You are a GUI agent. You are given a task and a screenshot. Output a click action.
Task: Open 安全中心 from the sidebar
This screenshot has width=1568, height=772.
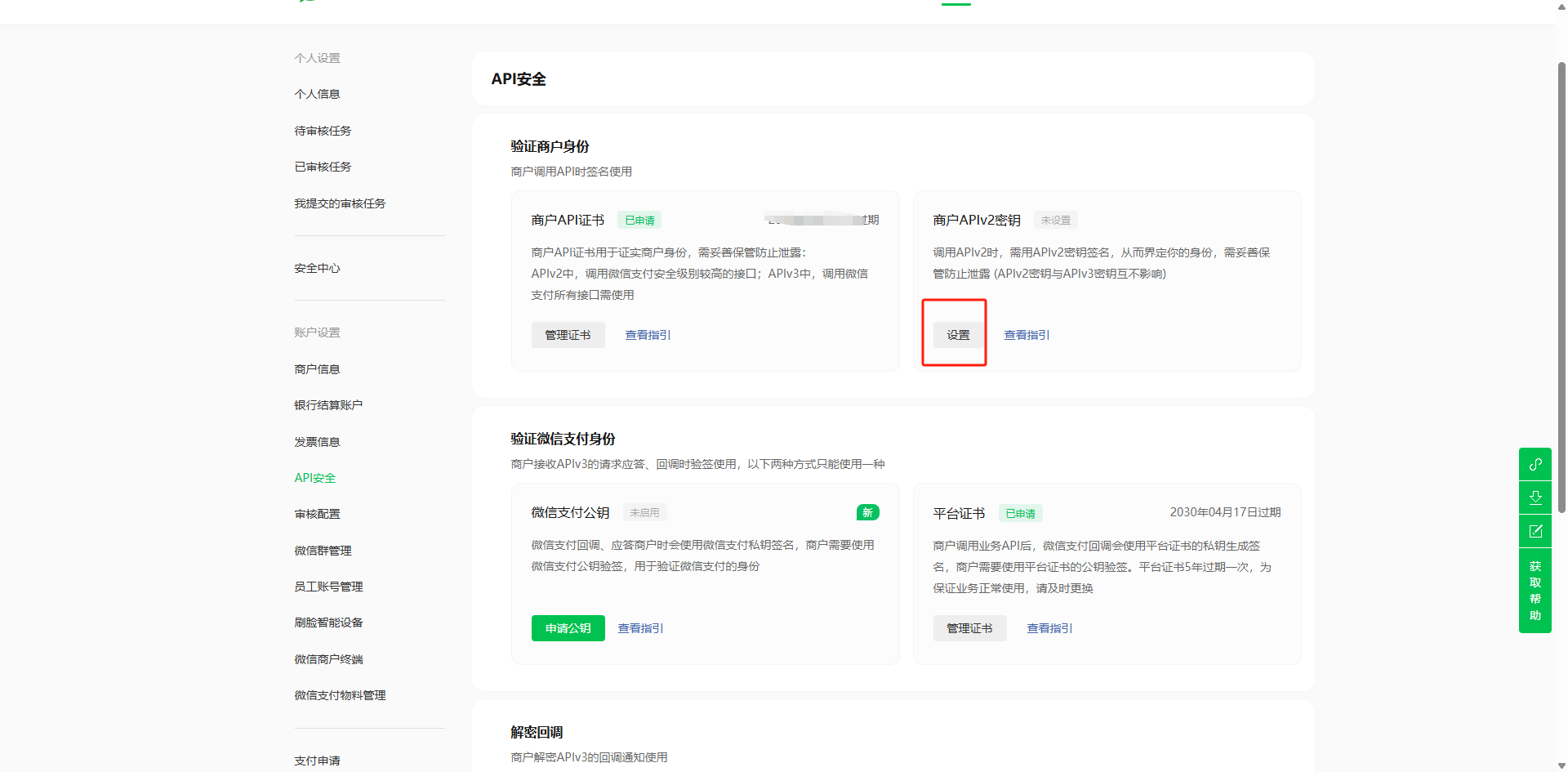pos(317,268)
